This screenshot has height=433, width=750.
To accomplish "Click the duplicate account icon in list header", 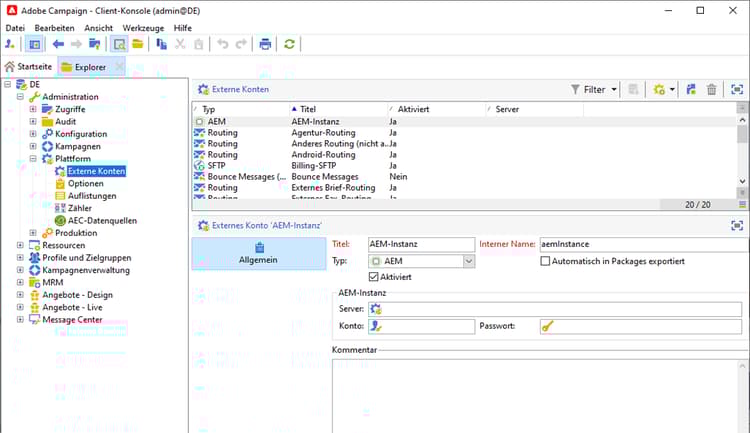I will click(x=691, y=89).
